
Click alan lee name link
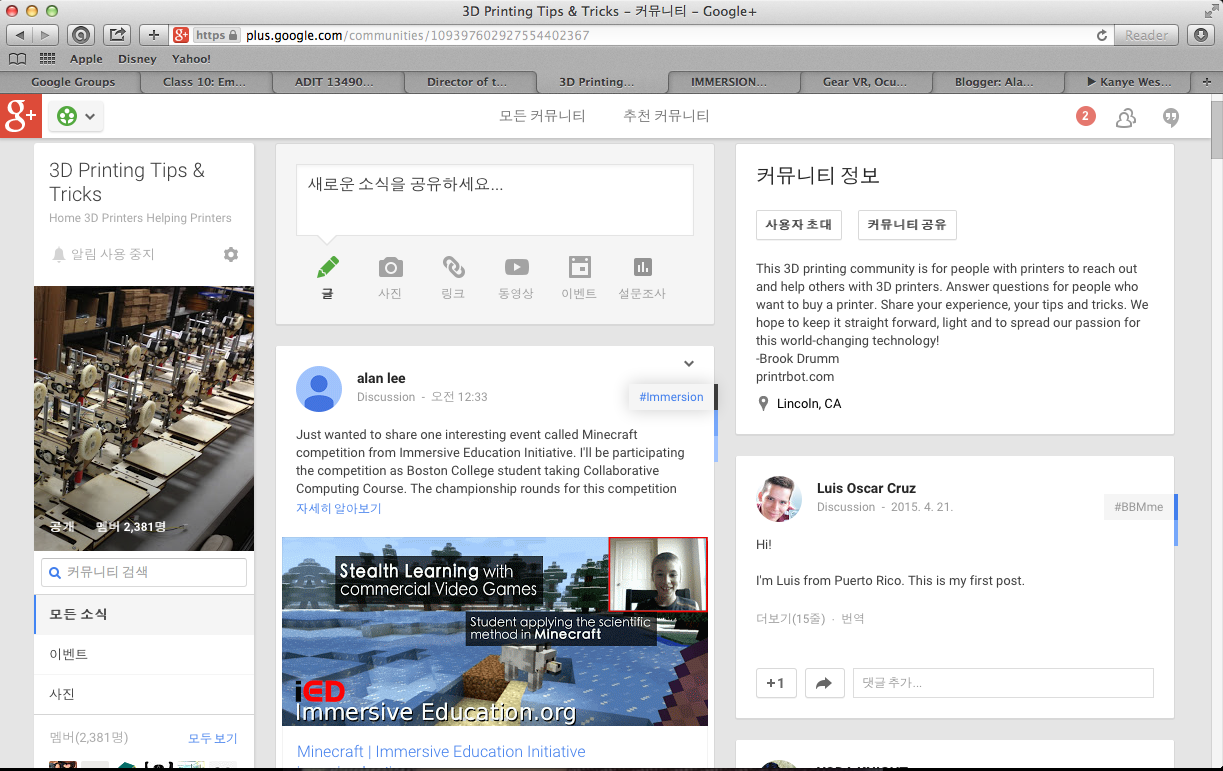(381, 378)
